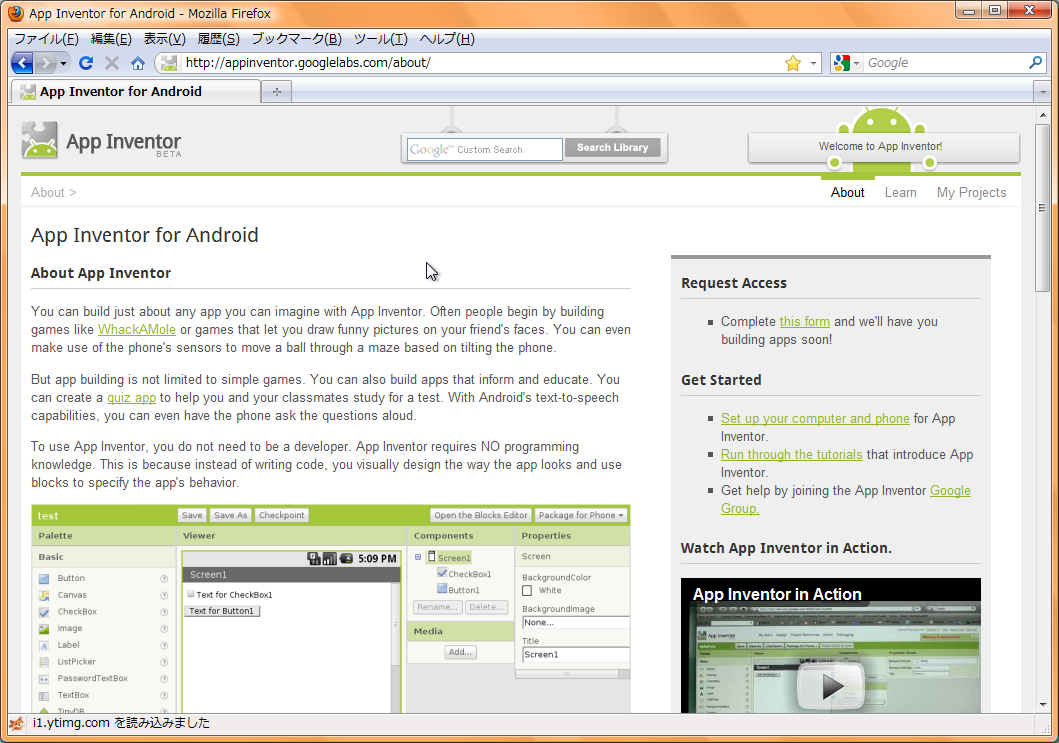1059x743 pixels.
Task: Click the PasswordTextBox palette icon
Action: (x=44, y=679)
